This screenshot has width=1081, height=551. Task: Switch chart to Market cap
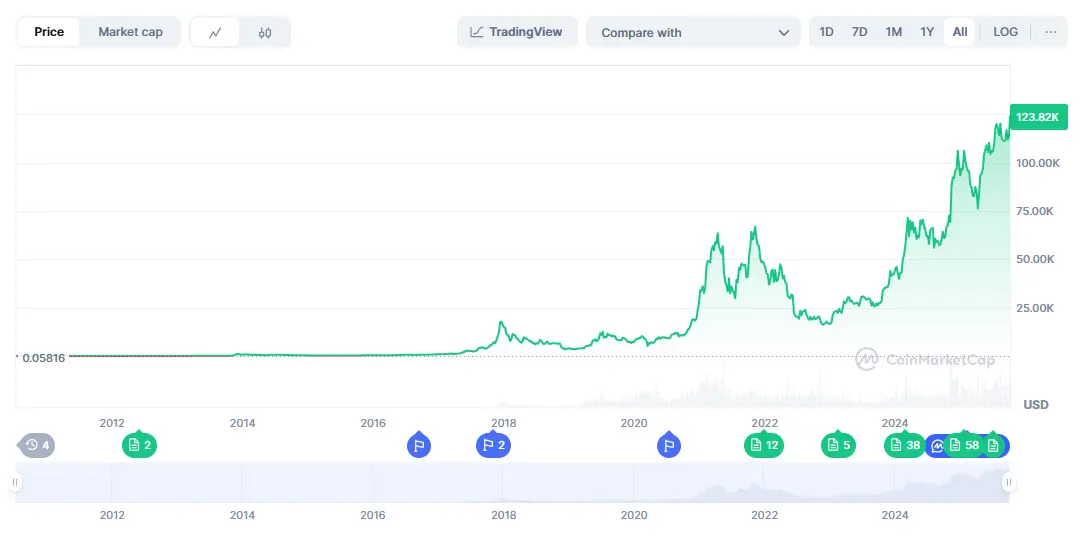[130, 32]
